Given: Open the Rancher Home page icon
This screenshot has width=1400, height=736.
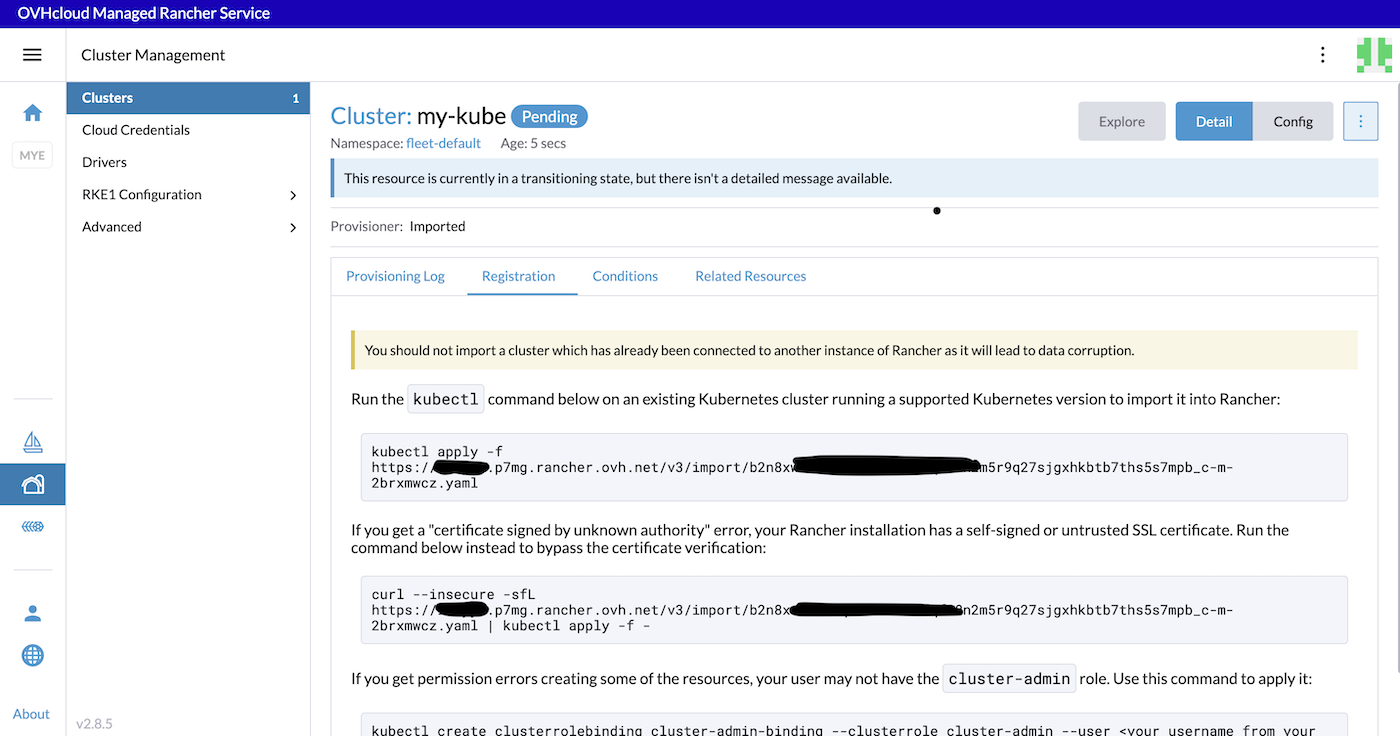Looking at the screenshot, I should (32, 113).
